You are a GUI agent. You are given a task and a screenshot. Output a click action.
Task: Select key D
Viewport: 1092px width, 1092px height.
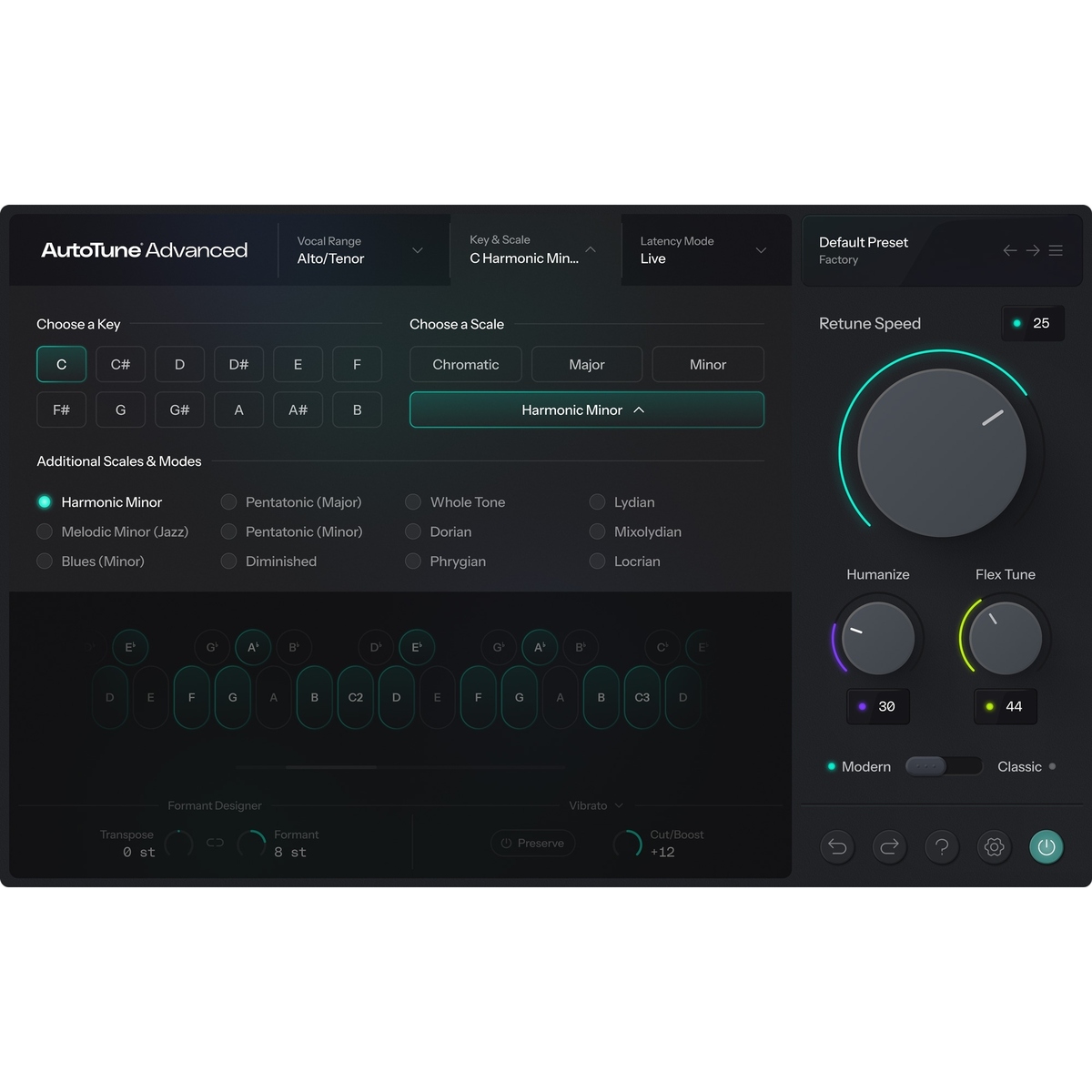coord(179,364)
